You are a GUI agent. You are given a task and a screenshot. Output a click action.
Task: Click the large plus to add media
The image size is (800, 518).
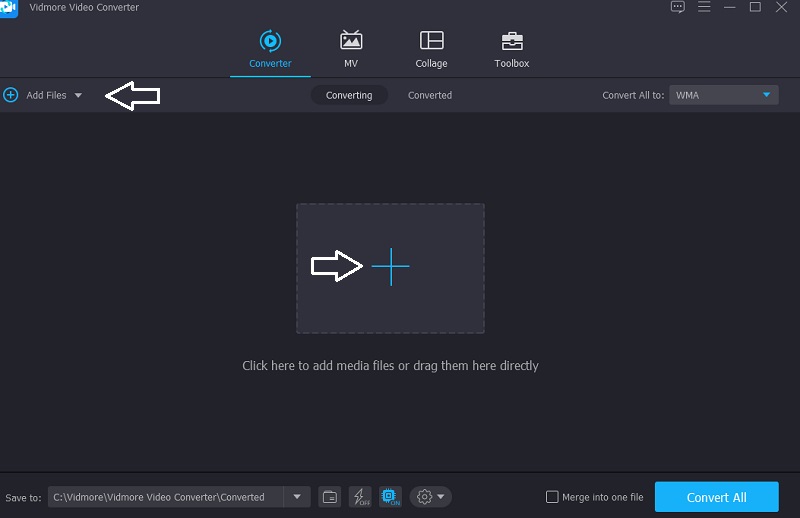[x=390, y=267]
